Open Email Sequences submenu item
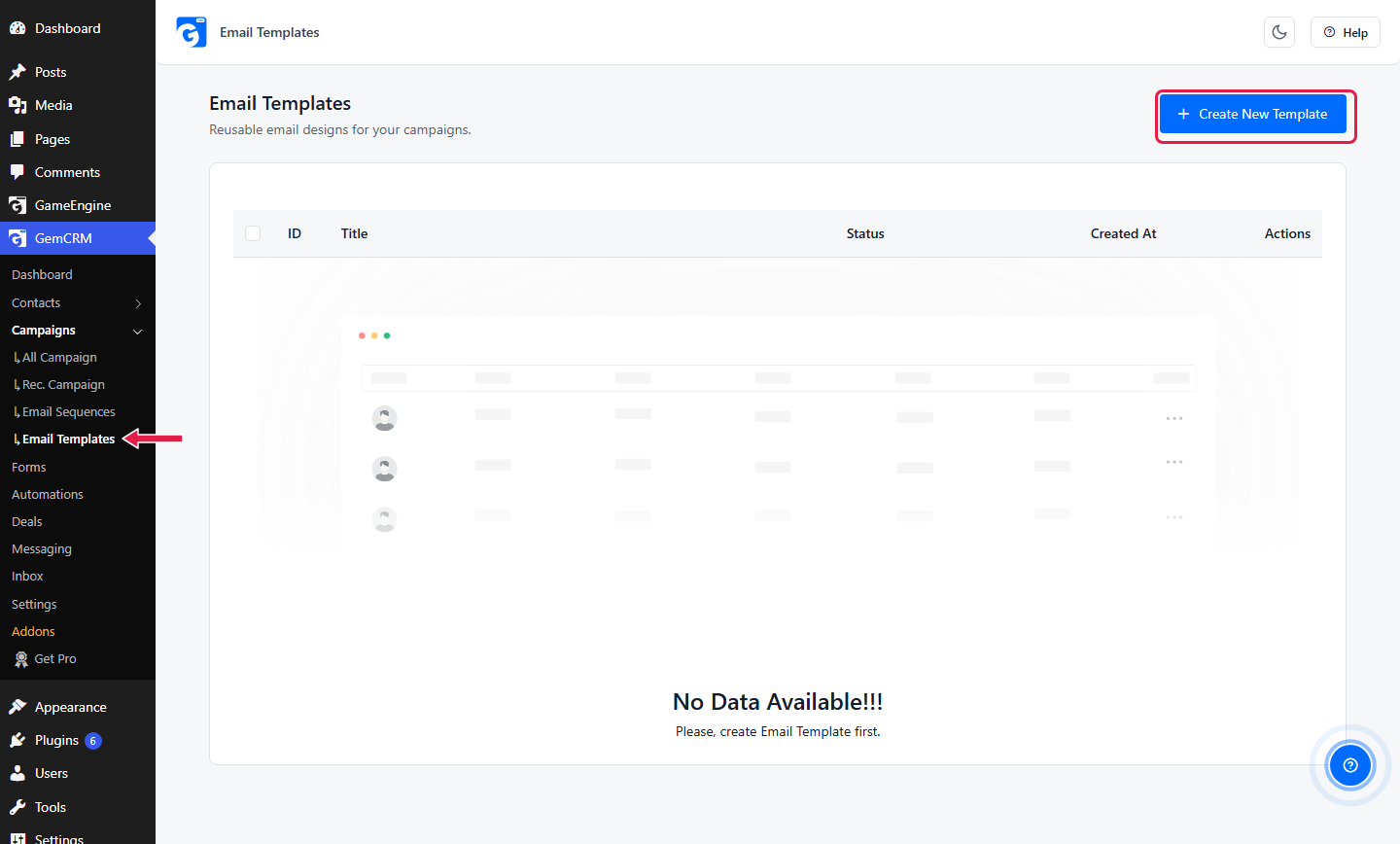The height and width of the screenshot is (844, 1400). click(x=69, y=412)
